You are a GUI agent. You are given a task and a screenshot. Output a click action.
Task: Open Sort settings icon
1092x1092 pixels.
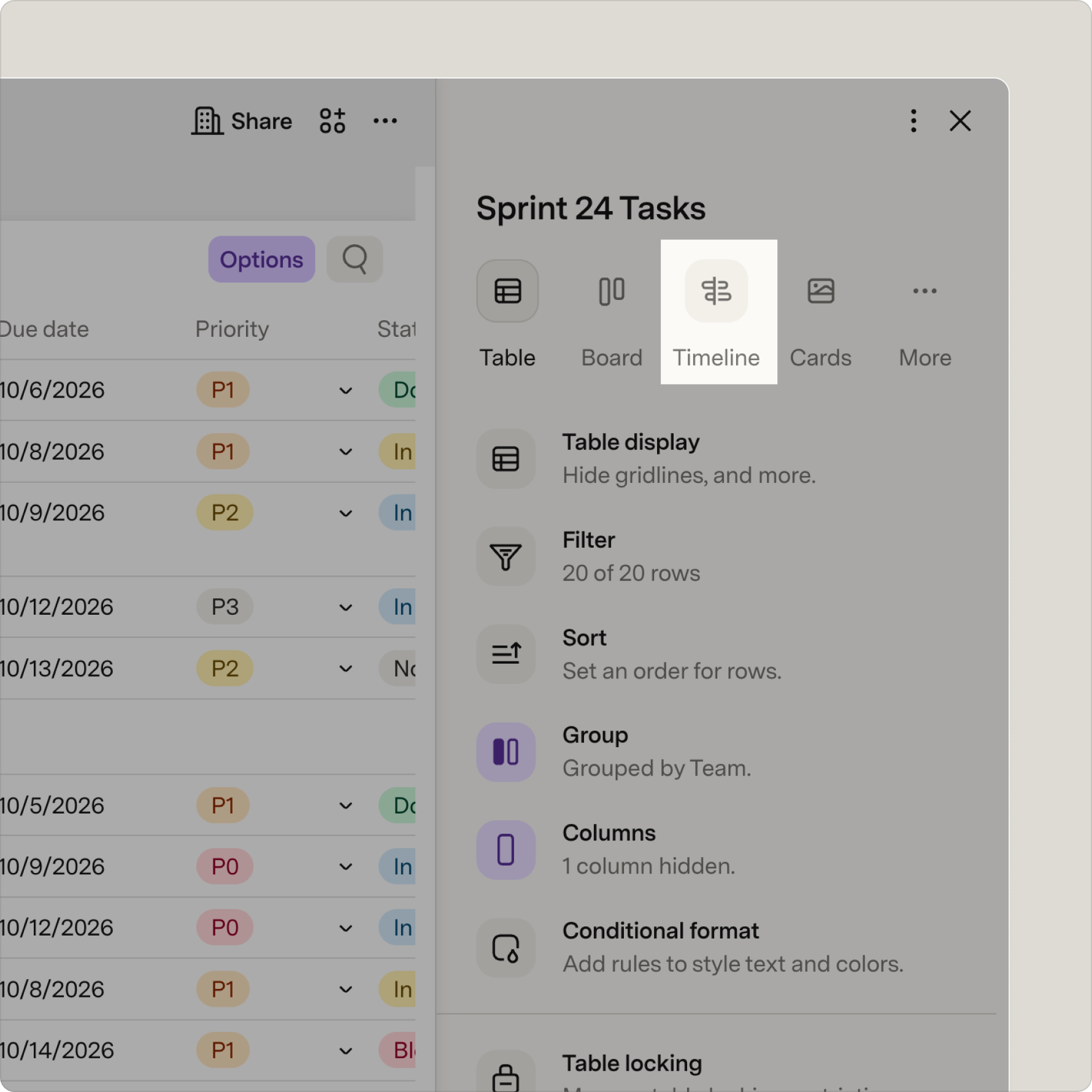(x=506, y=654)
